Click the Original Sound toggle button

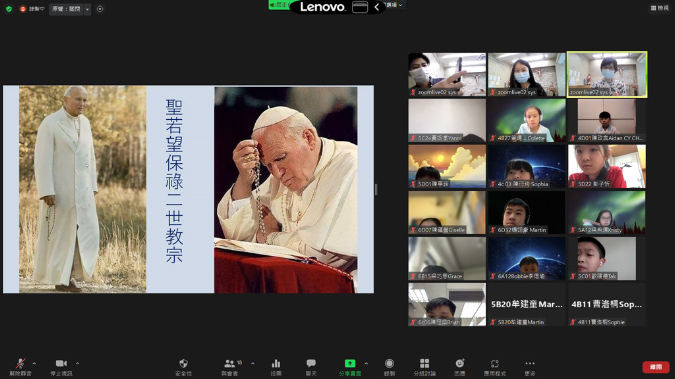click(x=66, y=9)
